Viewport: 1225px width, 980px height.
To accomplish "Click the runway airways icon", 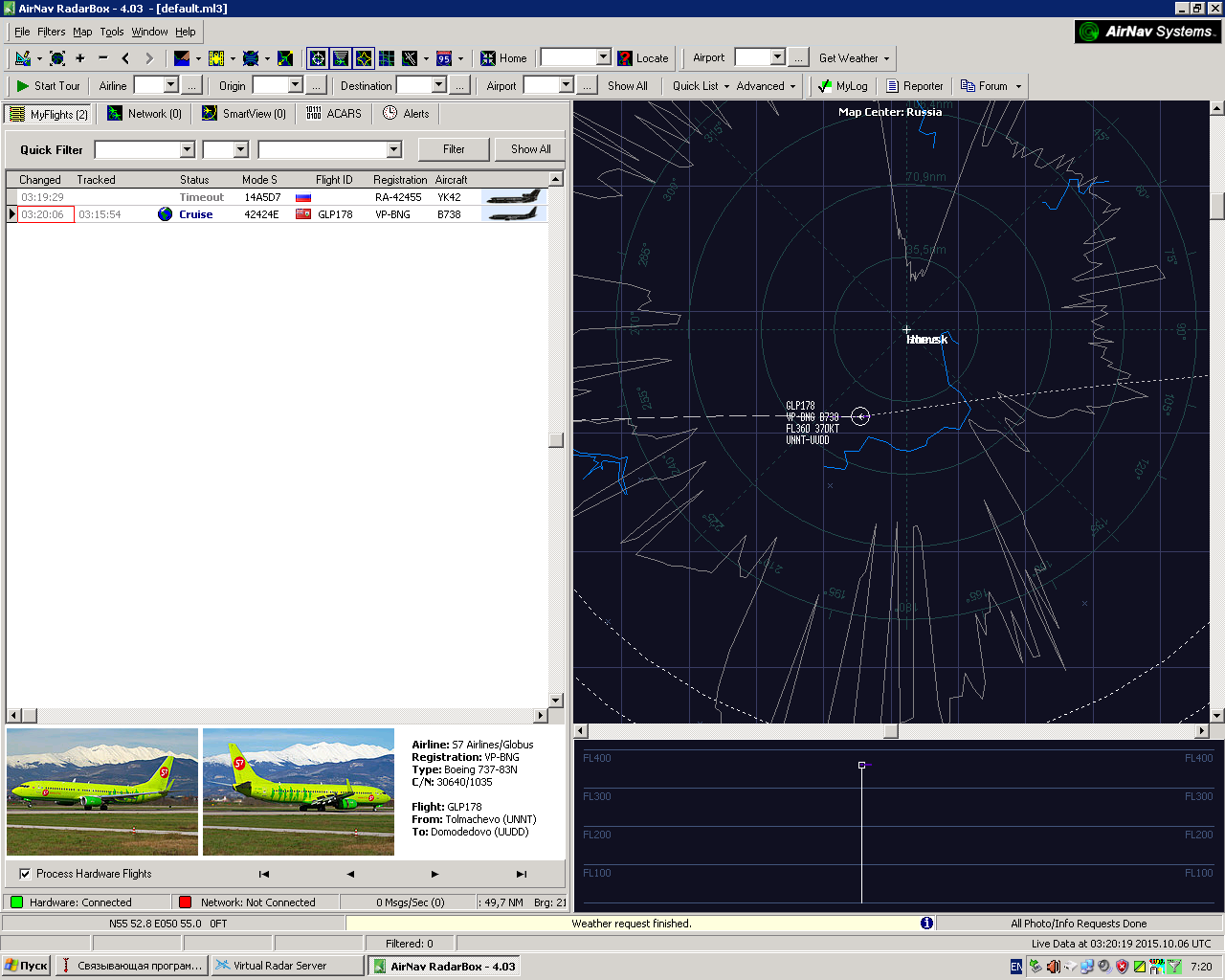I will pos(410,58).
